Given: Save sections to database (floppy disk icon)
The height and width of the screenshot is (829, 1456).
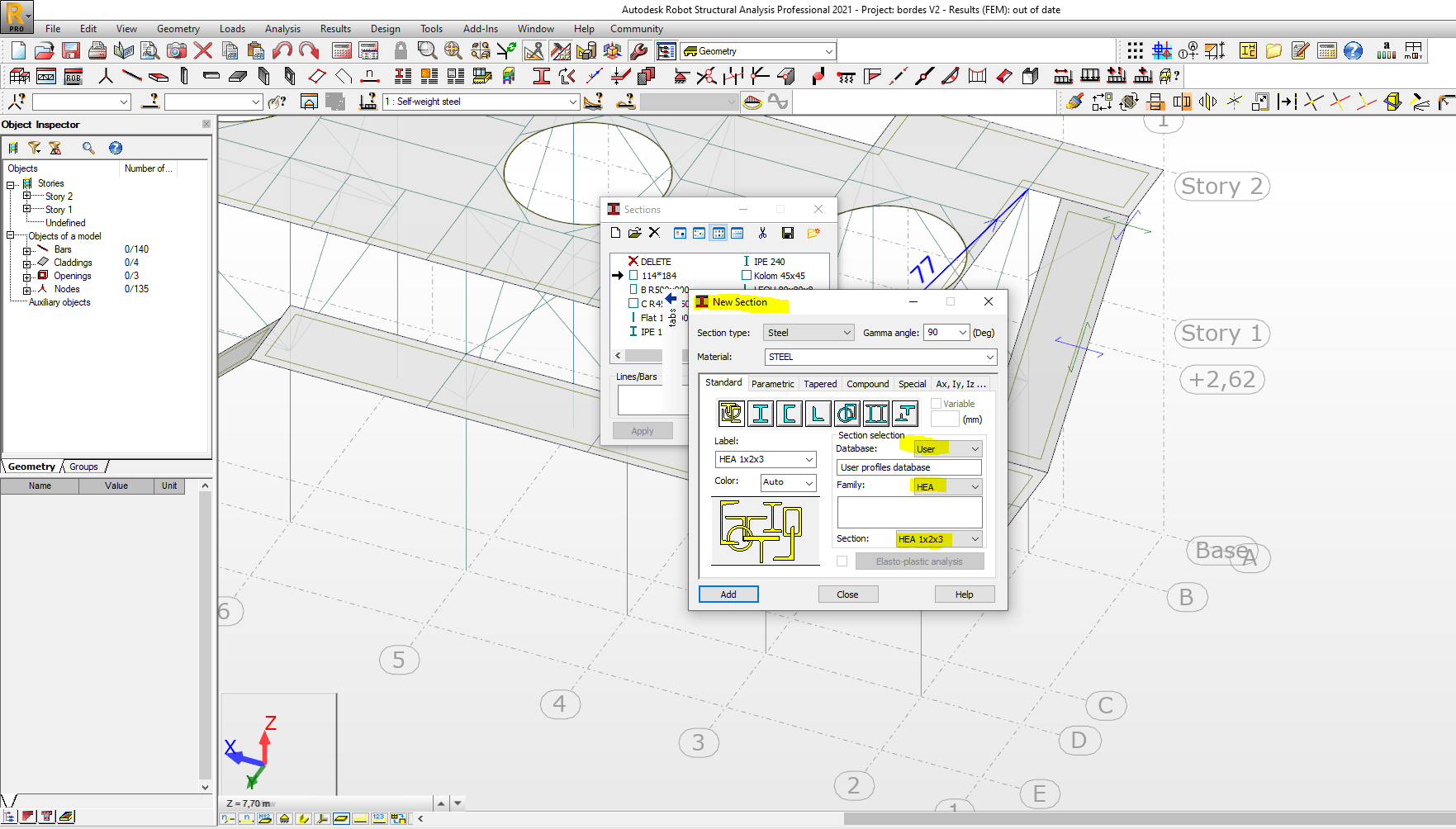Looking at the screenshot, I should click(x=787, y=233).
